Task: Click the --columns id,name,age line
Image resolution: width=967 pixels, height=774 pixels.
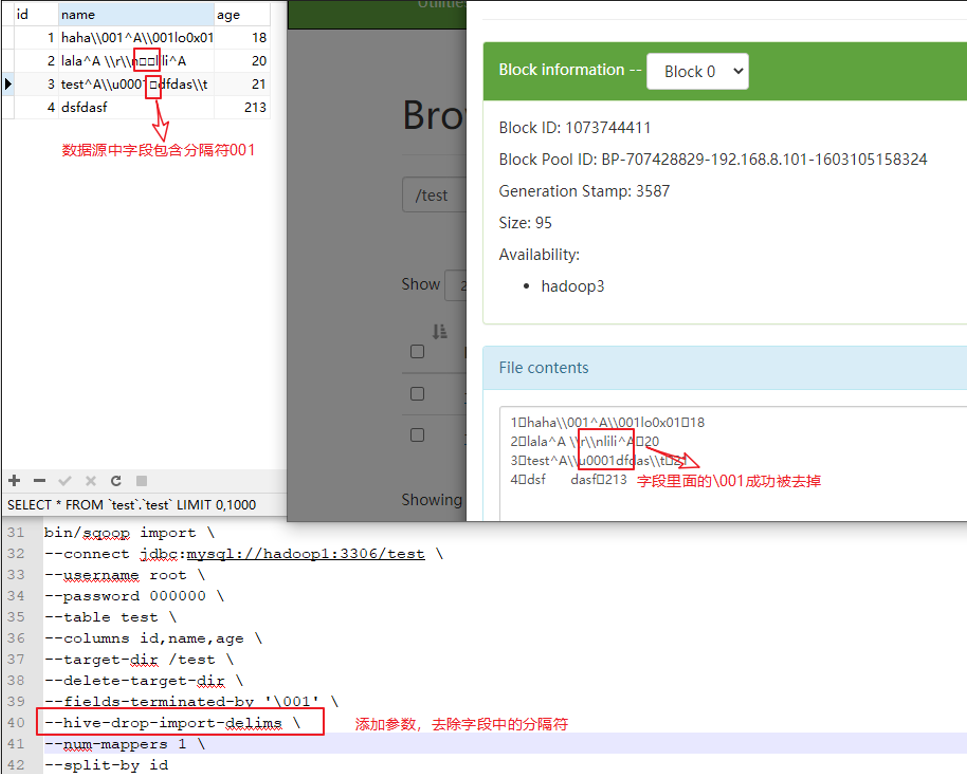Action: pos(153,638)
